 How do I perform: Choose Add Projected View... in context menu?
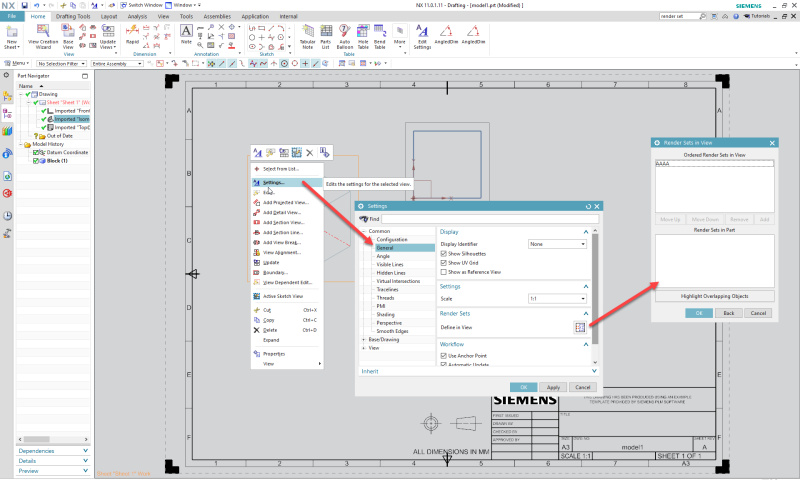[287, 203]
